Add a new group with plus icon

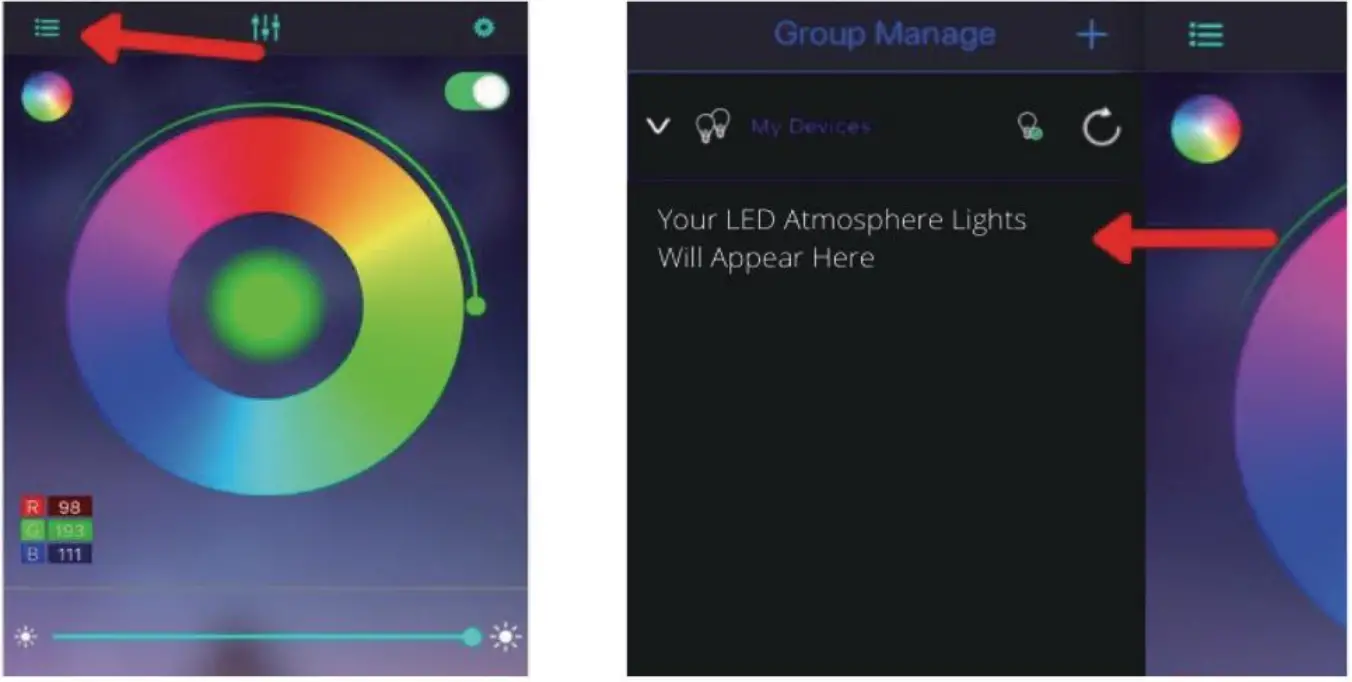pos(1092,35)
